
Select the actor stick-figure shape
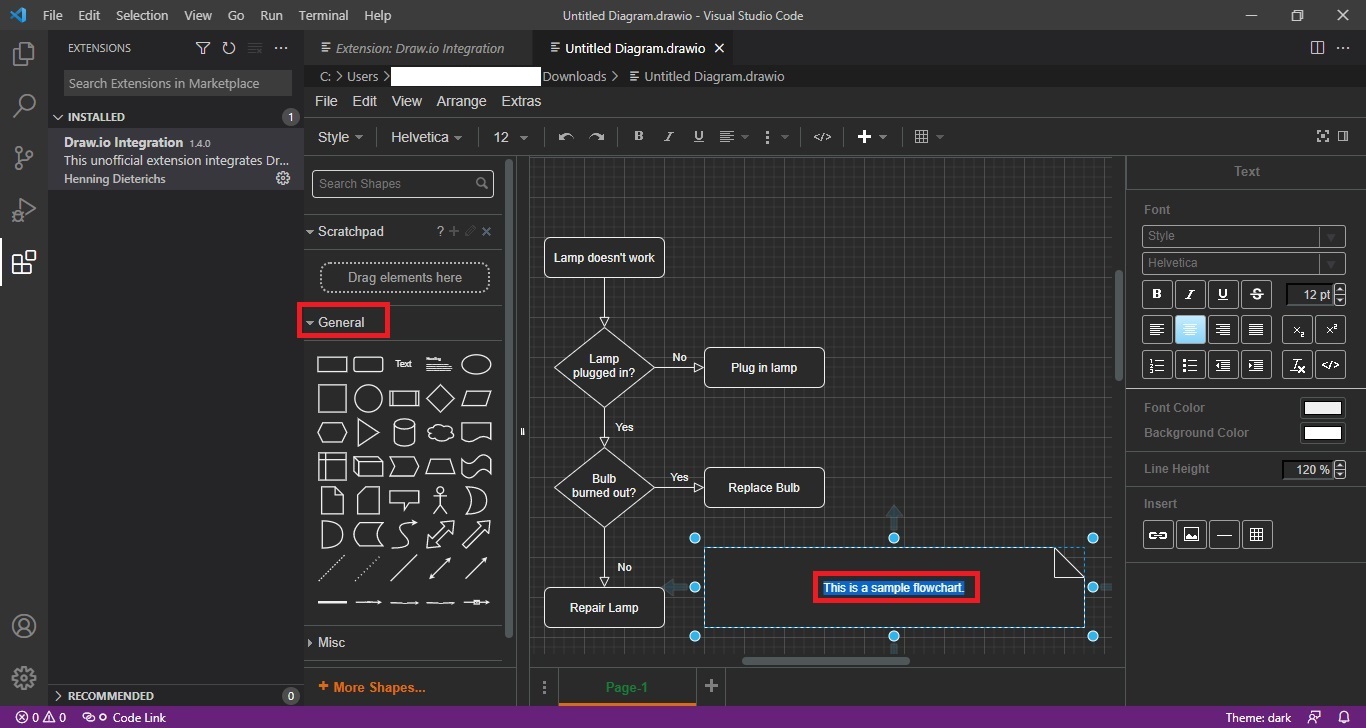(x=440, y=499)
